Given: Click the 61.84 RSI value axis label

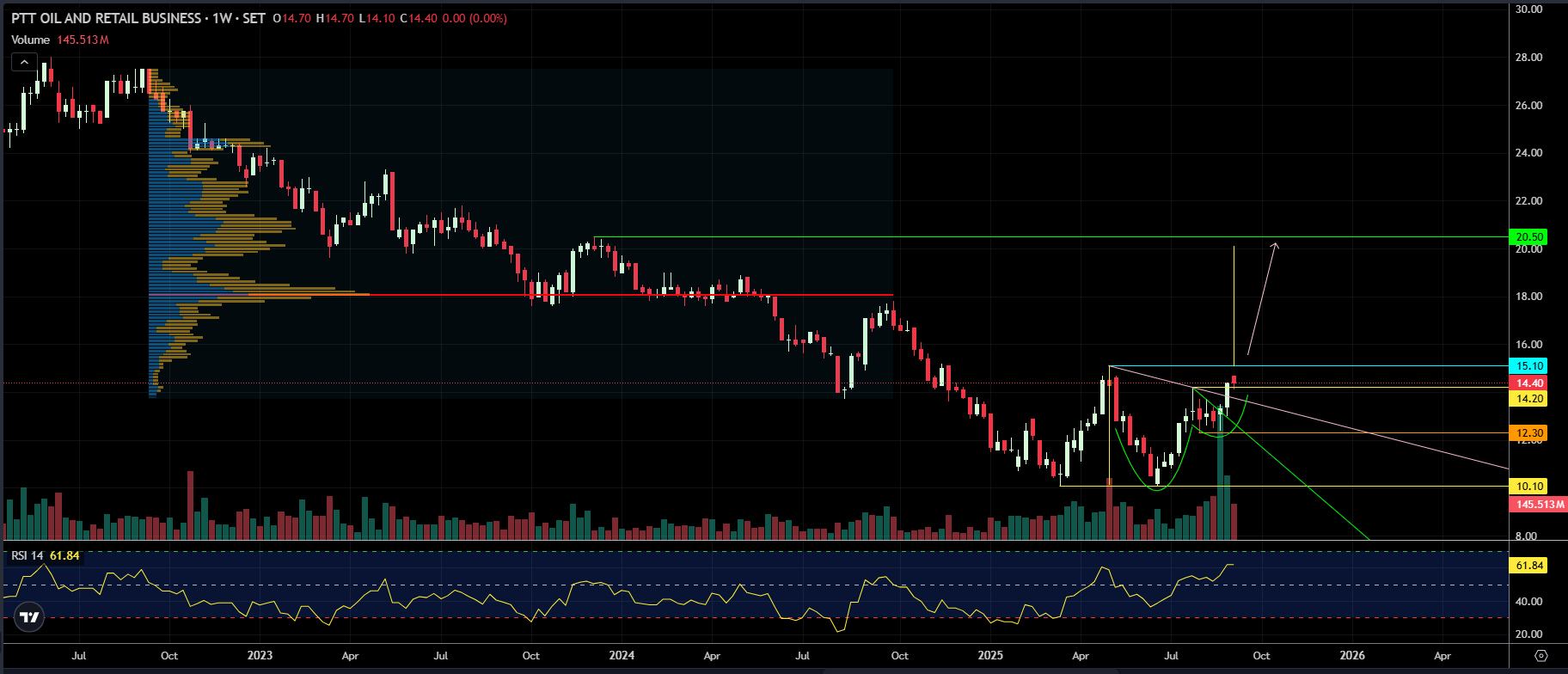Looking at the screenshot, I should [x=1529, y=566].
